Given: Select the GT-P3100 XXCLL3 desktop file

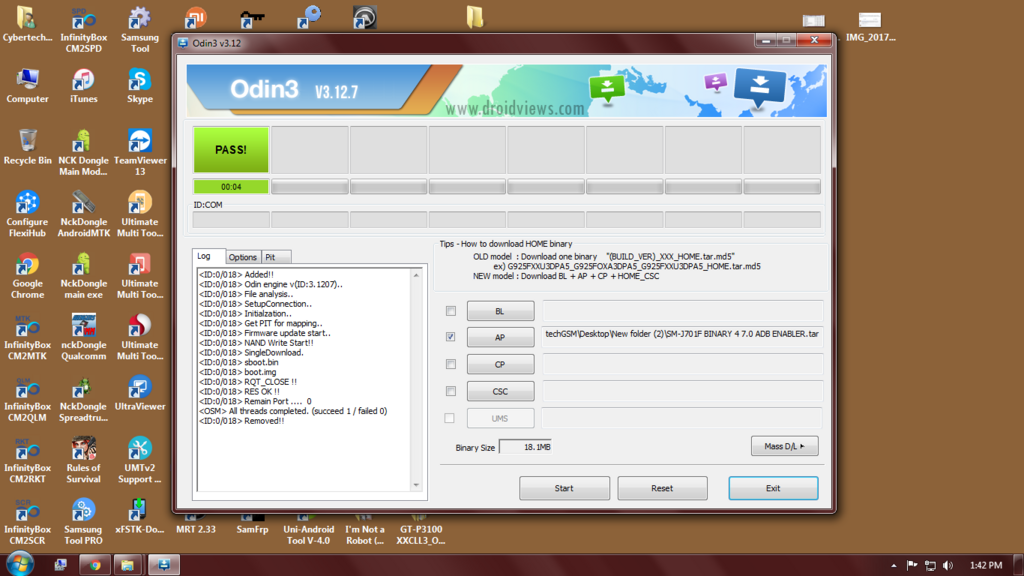Looking at the screenshot, I should [x=421, y=529].
